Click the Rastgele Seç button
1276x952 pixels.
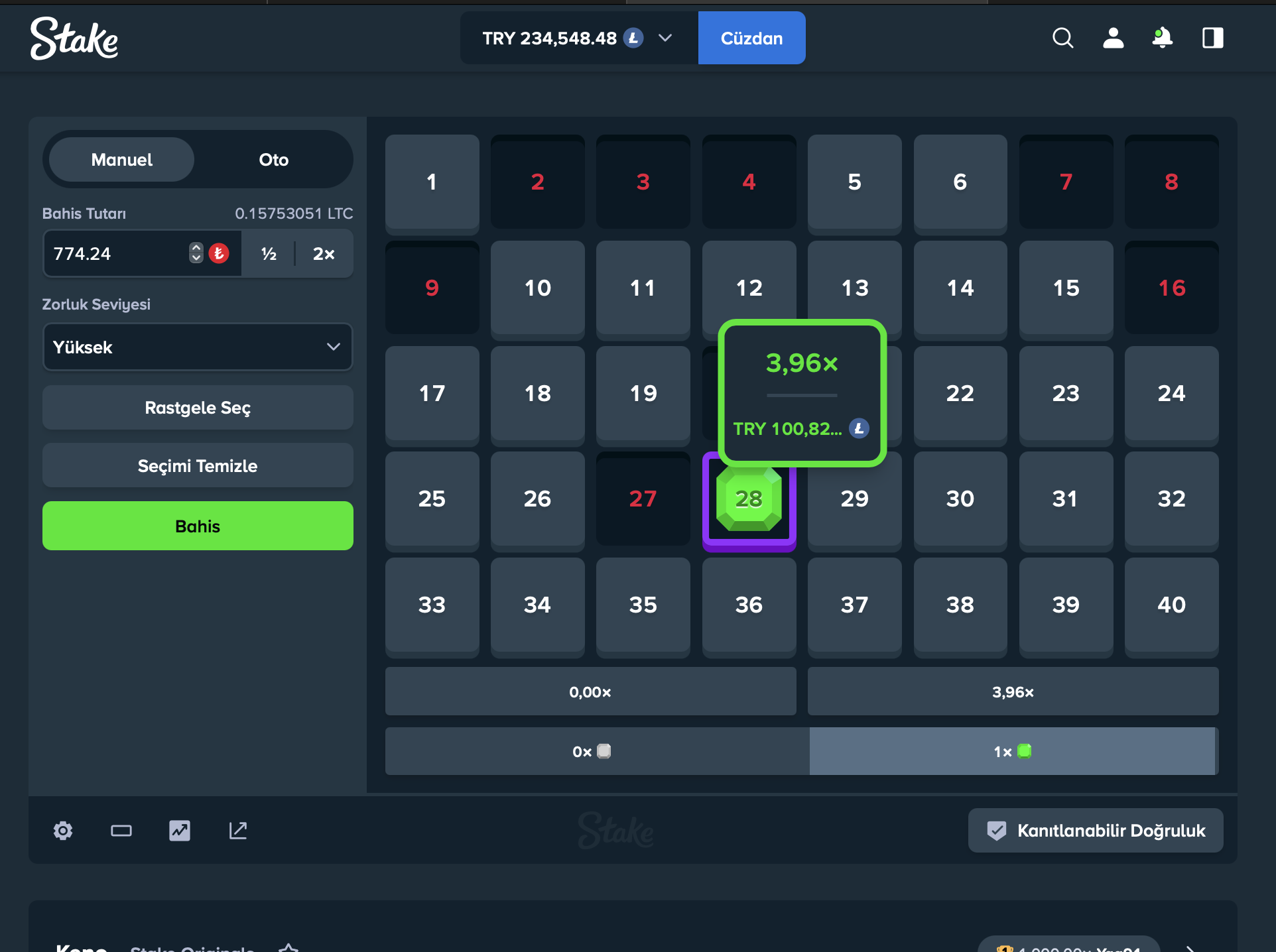coord(198,408)
